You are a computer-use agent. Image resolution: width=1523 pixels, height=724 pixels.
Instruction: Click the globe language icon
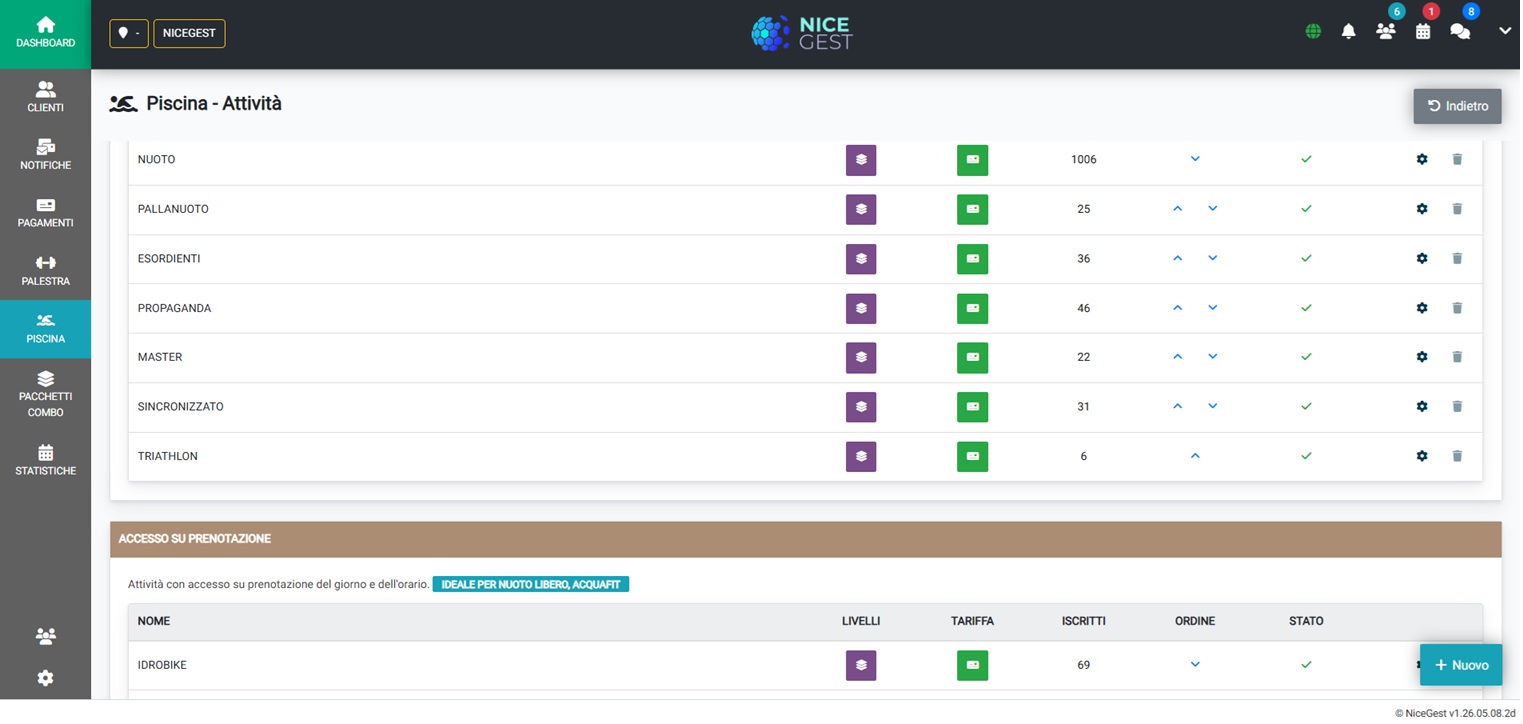click(1313, 32)
